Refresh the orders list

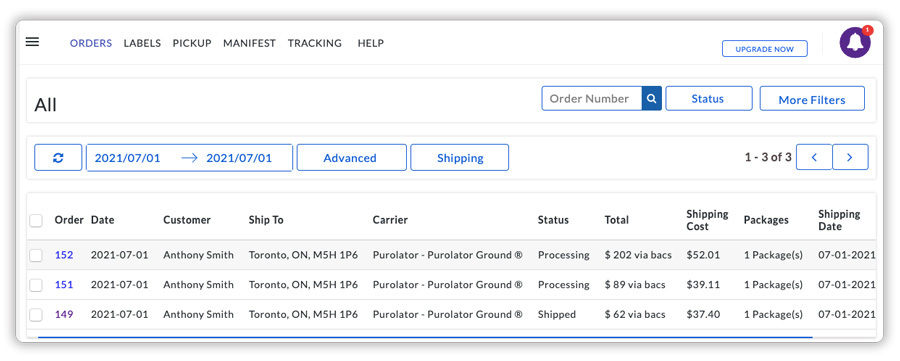point(58,158)
